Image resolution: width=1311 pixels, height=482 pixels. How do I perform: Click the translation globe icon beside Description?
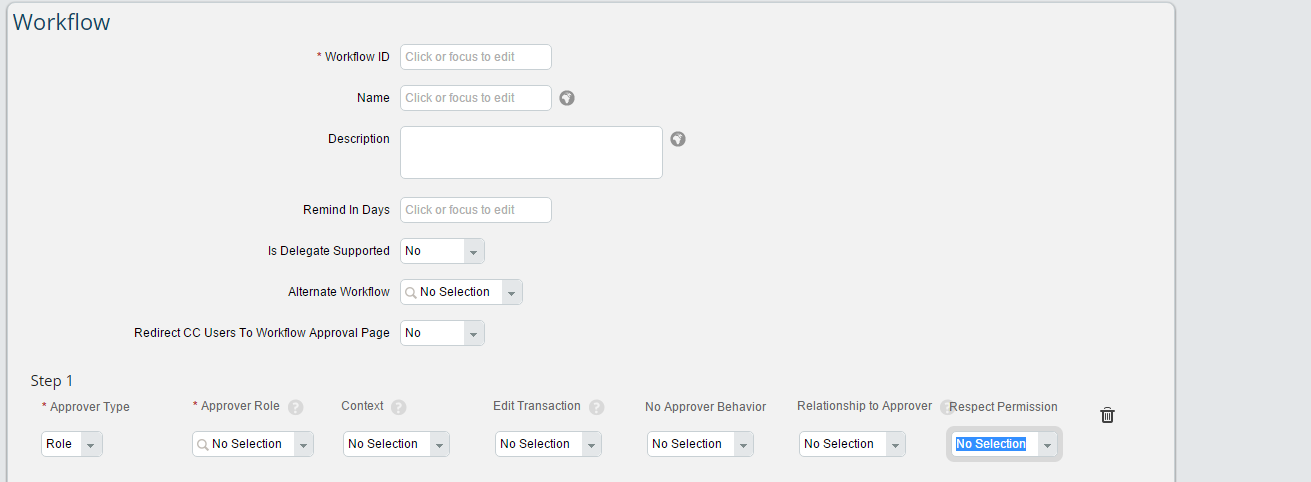coord(678,139)
